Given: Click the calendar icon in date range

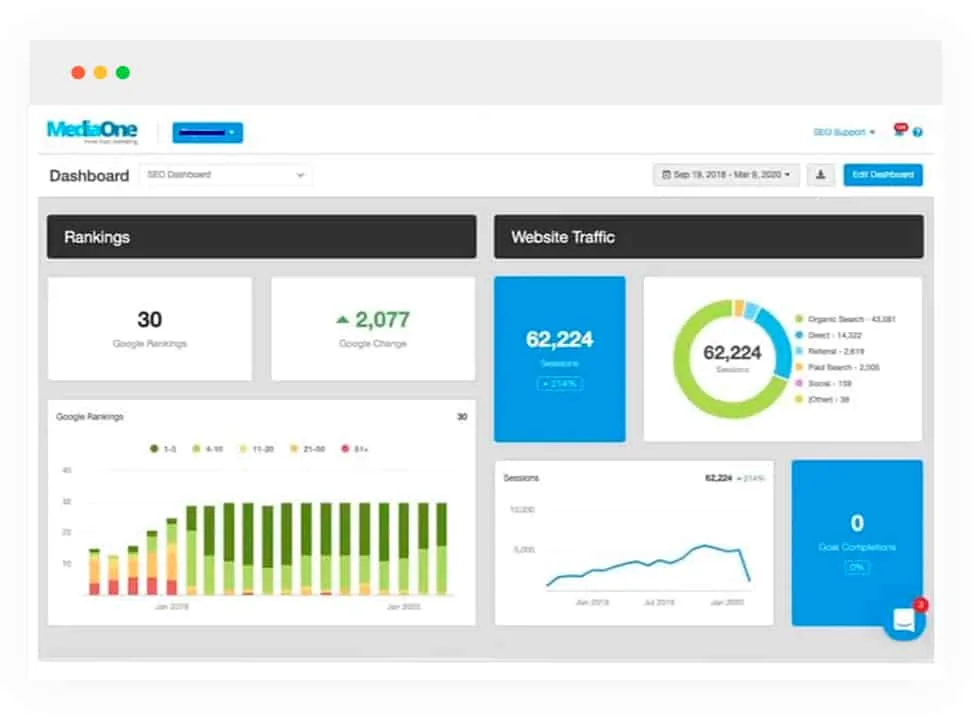Looking at the screenshot, I should [x=666, y=175].
